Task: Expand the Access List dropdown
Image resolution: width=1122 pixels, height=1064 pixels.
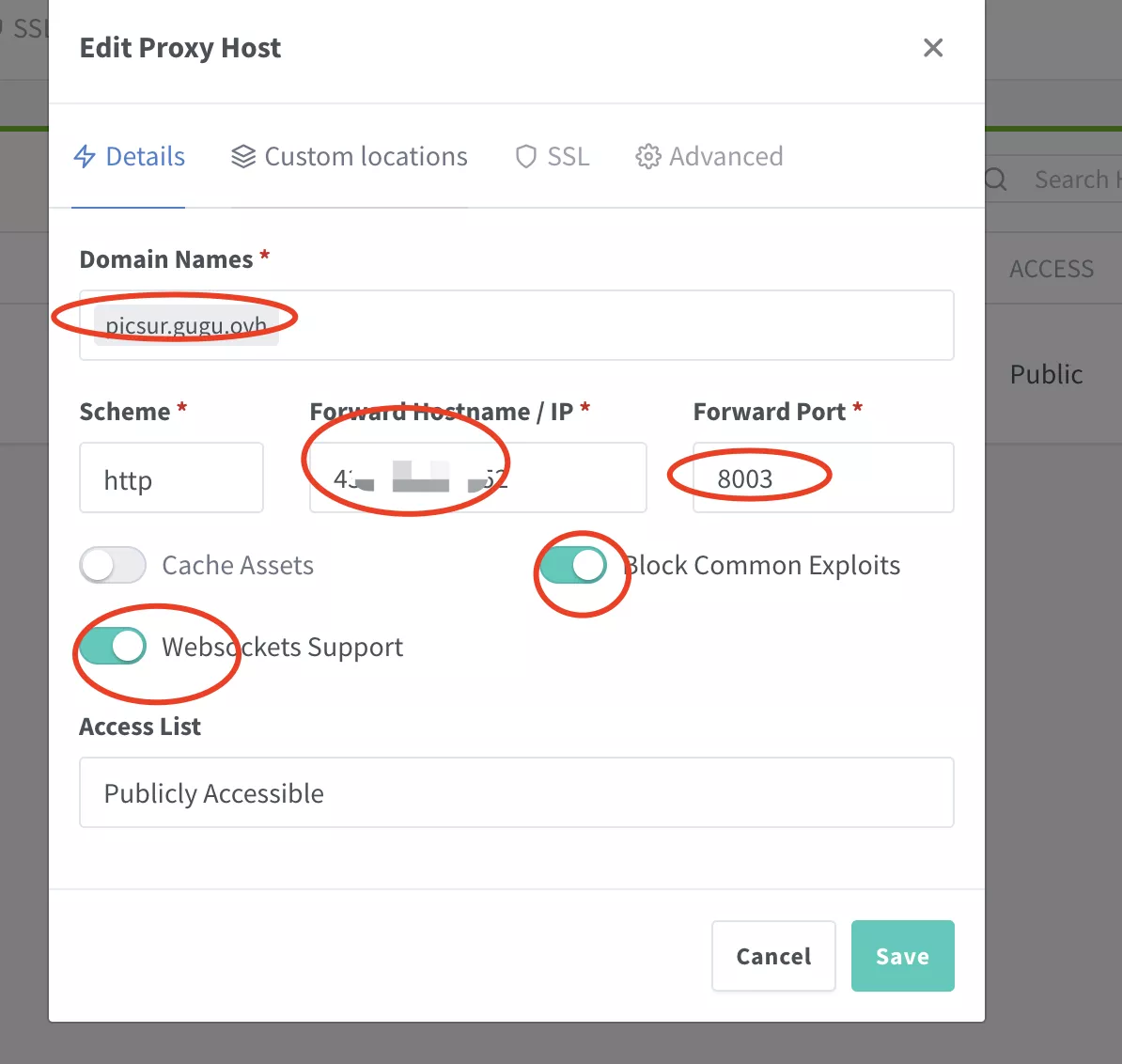Action: coord(516,793)
